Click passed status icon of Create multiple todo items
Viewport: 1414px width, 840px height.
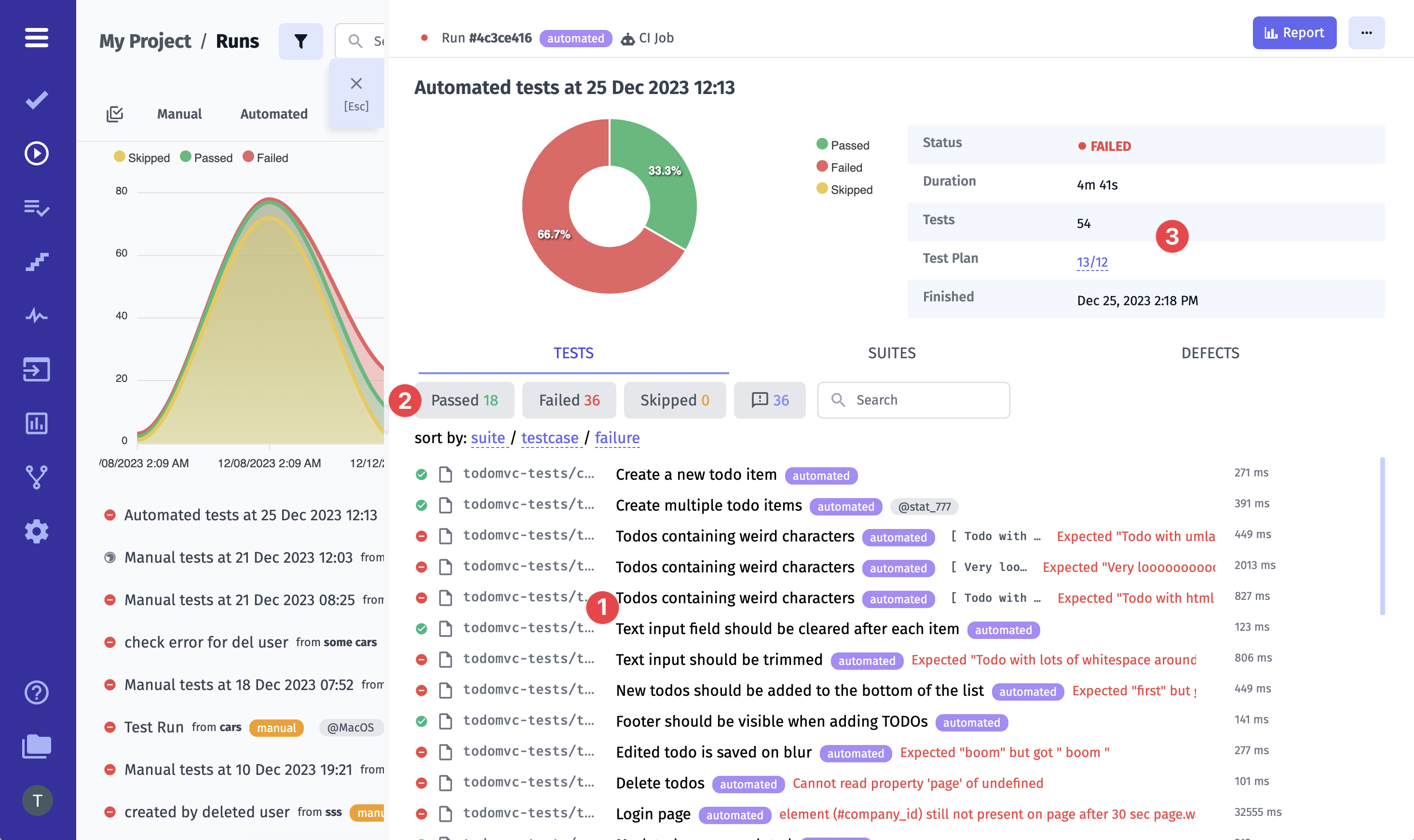[421, 505]
